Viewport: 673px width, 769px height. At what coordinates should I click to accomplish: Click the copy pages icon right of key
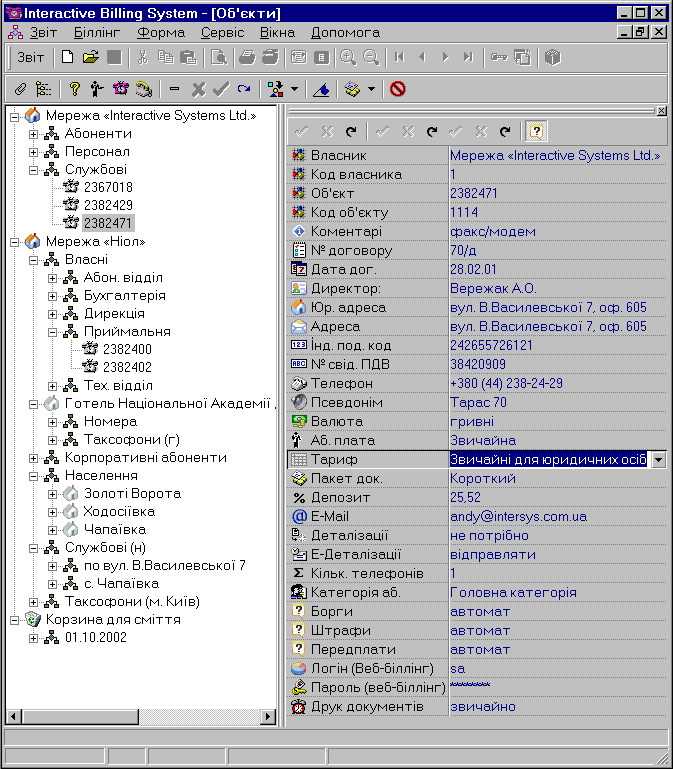click(522, 57)
